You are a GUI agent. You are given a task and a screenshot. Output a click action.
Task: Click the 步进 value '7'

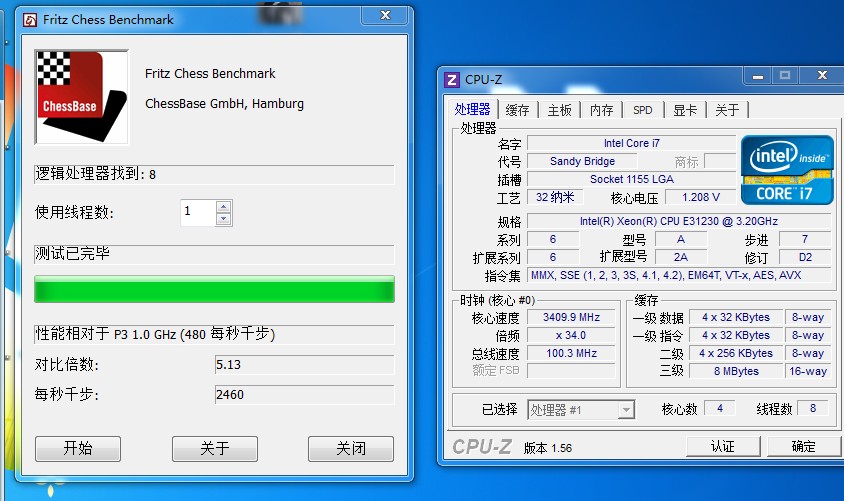[x=805, y=239]
